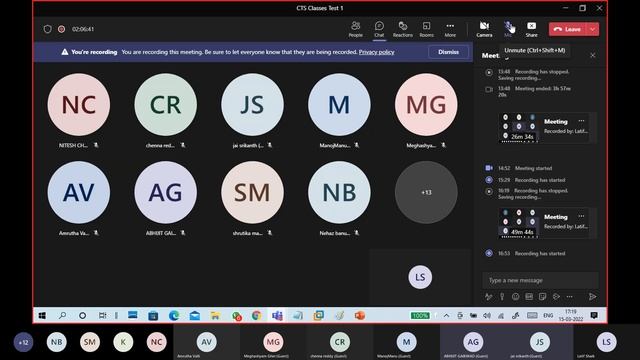
Task: Expand the Leave button dropdown arrow
Action: tap(593, 29)
